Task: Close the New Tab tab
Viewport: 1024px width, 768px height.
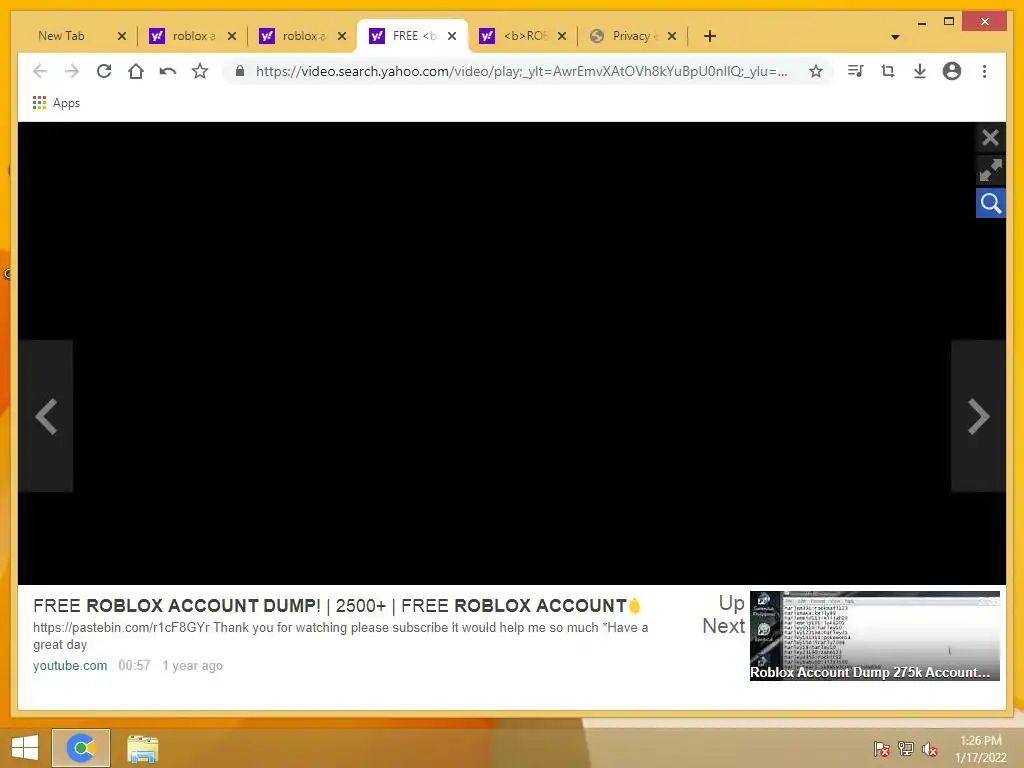Action: coord(121,37)
